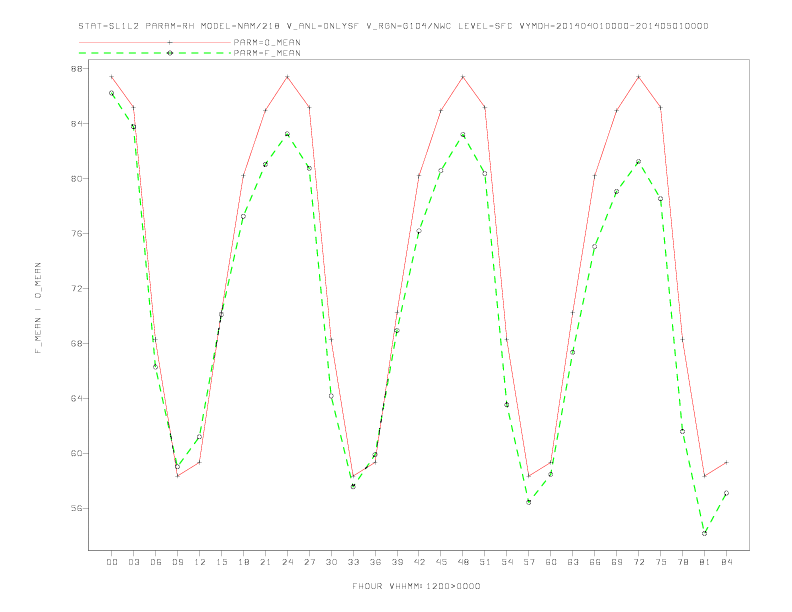Click the PARM=F_MEAN legend label
The image size is (792, 612).
point(267,53)
